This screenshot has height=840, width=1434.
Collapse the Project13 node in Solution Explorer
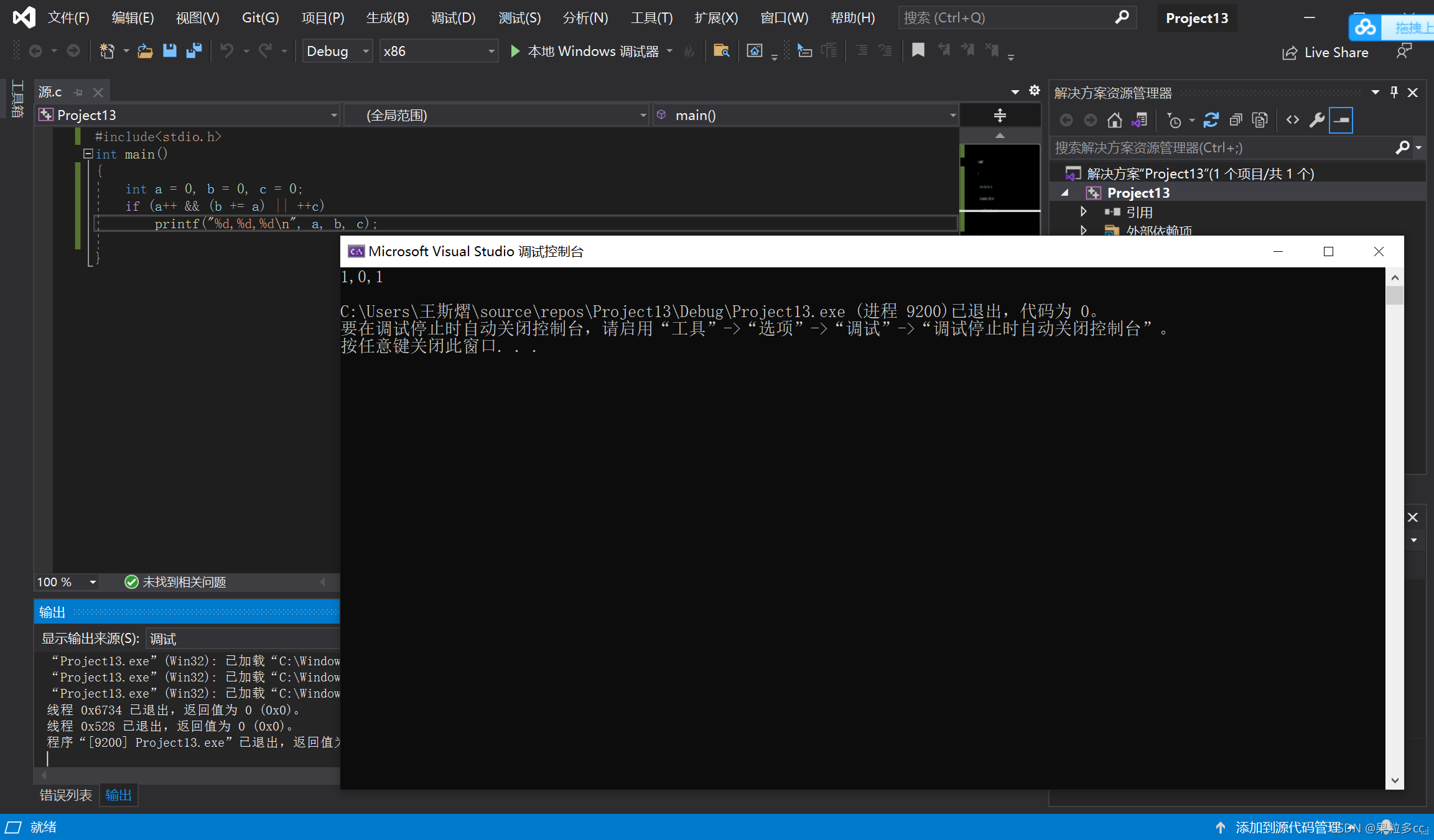pos(1065,193)
